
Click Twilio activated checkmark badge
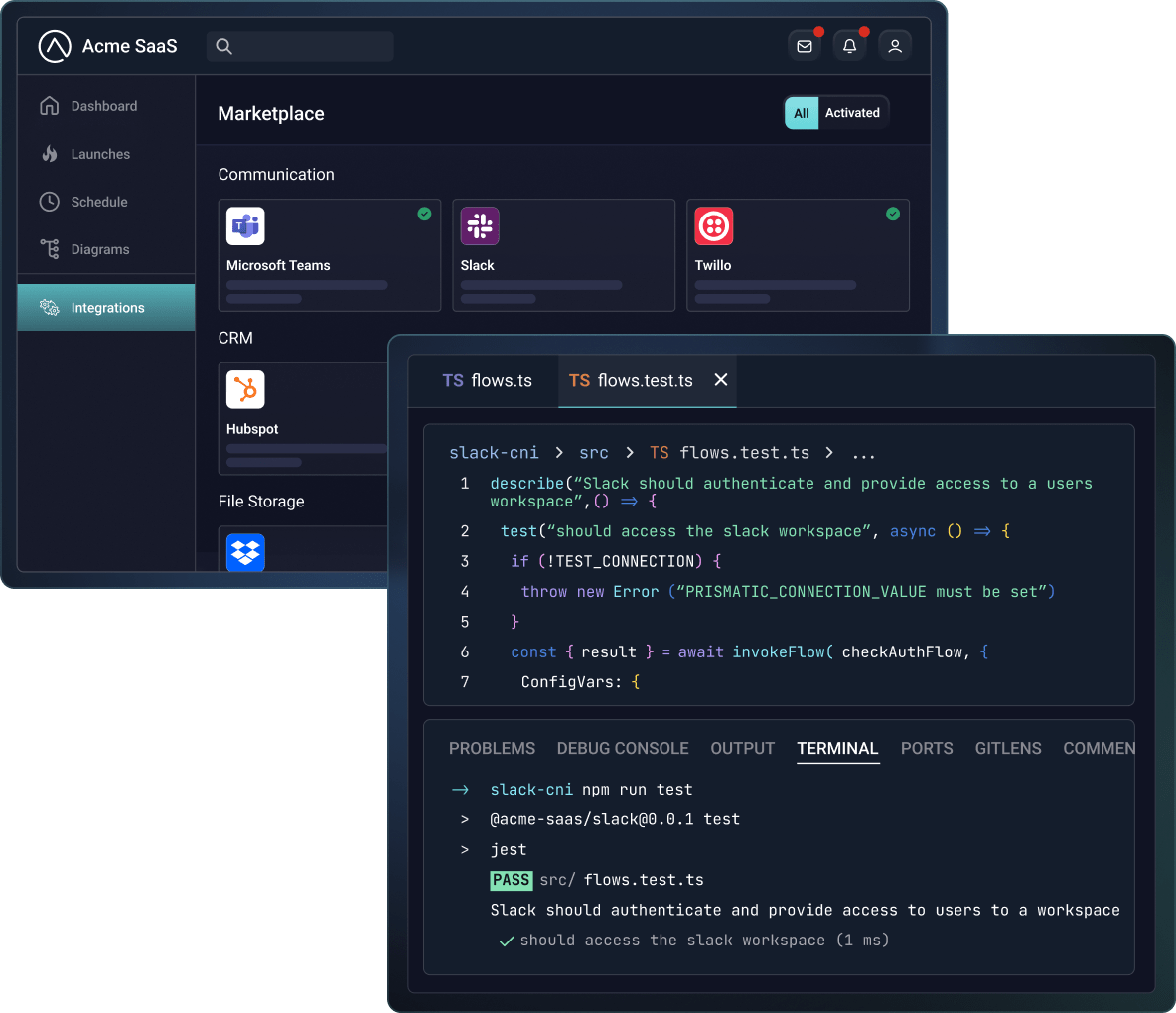[893, 214]
